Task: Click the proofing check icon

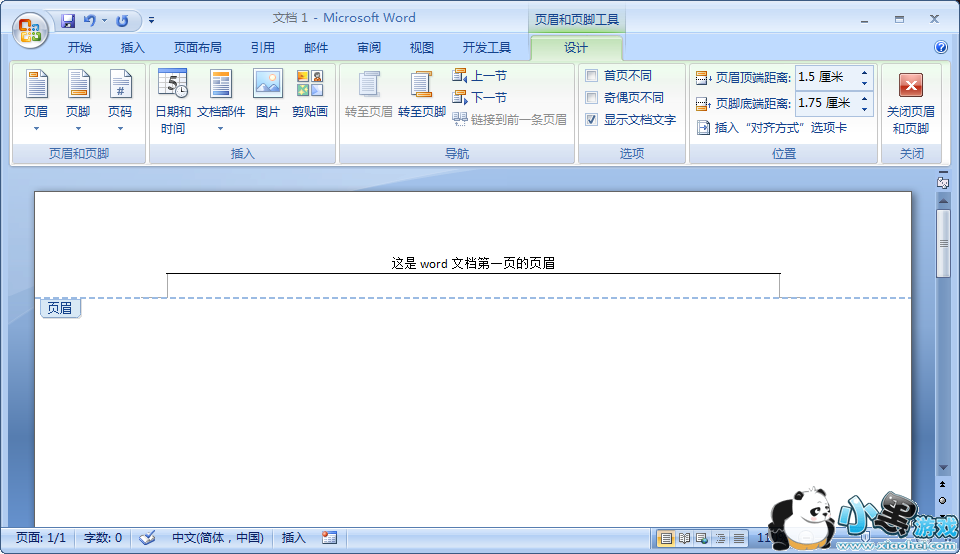Action: pos(147,538)
